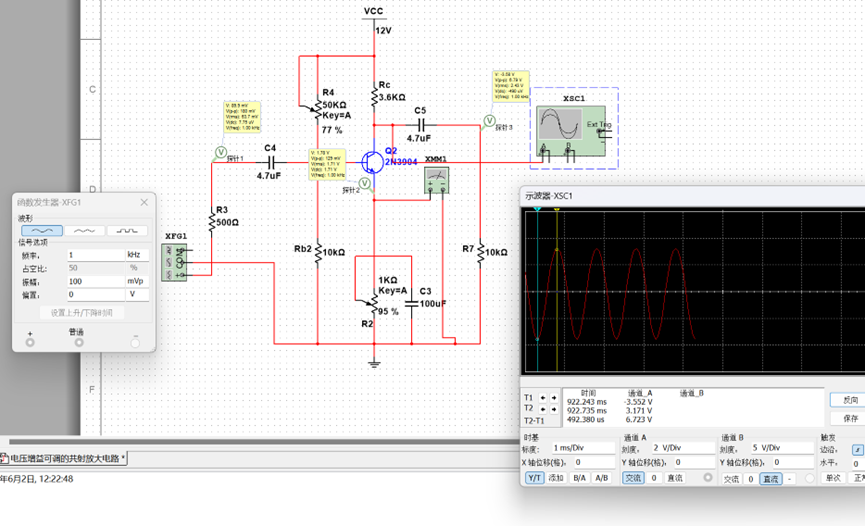The image size is (865, 526).
Task: Click the XMM1 multimeter icon
Action: coord(436,180)
